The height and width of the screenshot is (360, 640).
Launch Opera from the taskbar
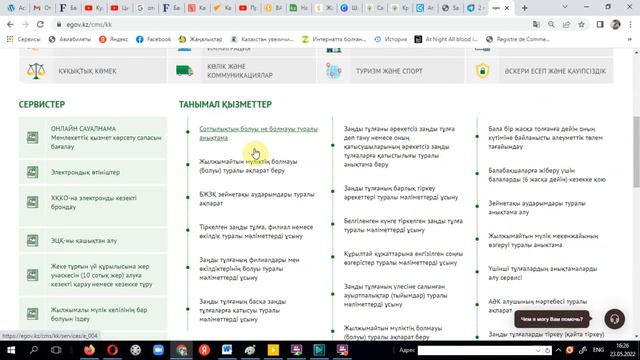tap(113, 350)
